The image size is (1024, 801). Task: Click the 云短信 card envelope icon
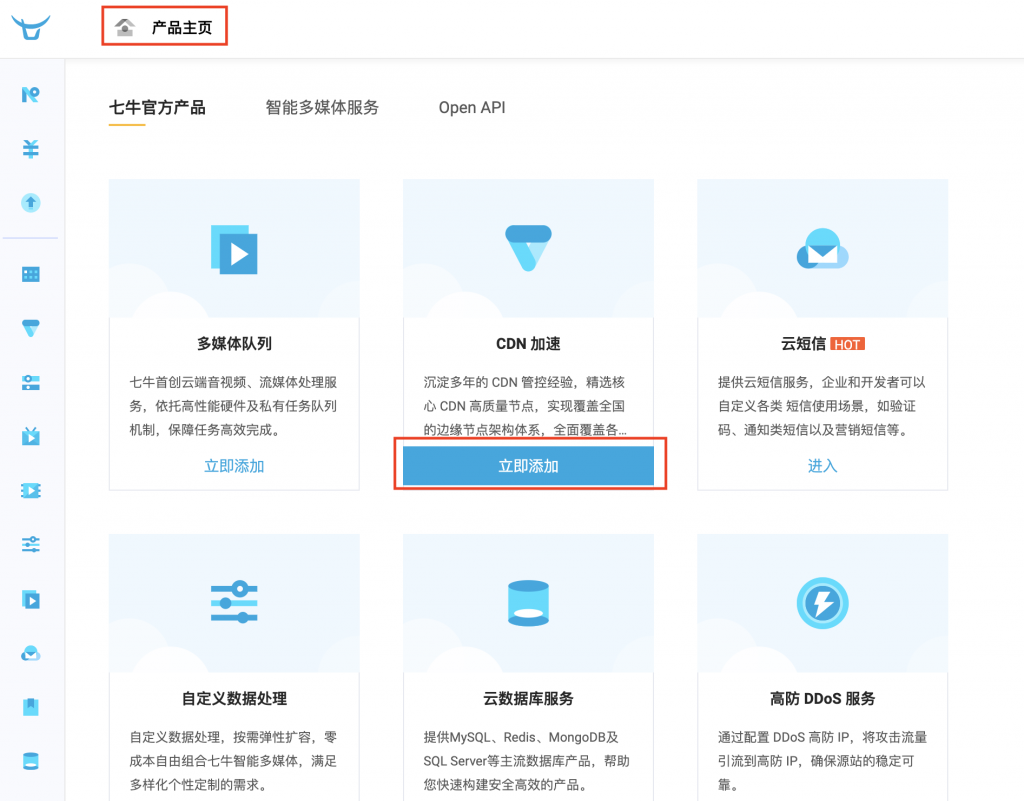pyautogui.click(x=822, y=249)
